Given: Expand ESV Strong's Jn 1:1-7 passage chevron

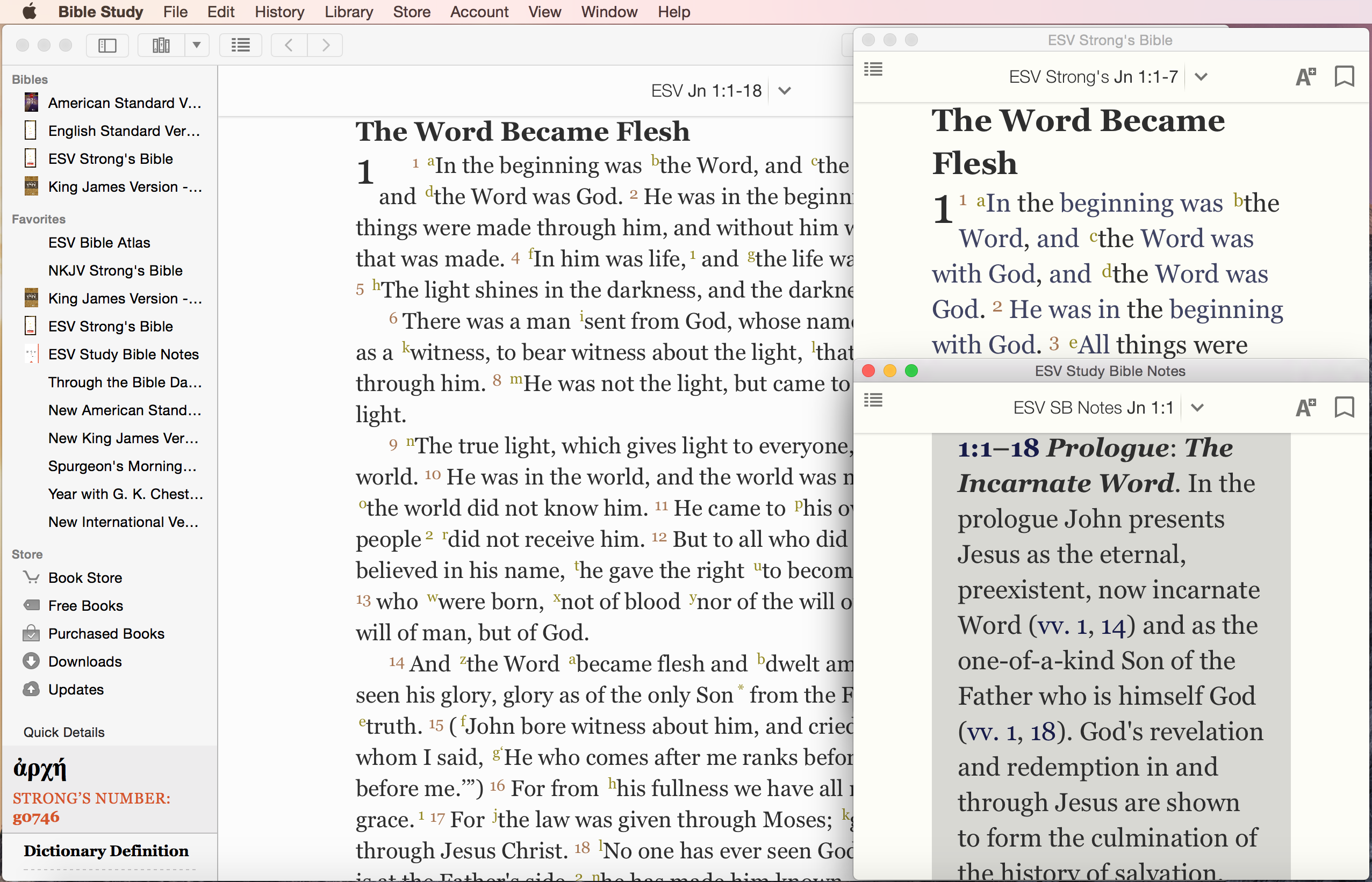Looking at the screenshot, I should (x=1201, y=77).
